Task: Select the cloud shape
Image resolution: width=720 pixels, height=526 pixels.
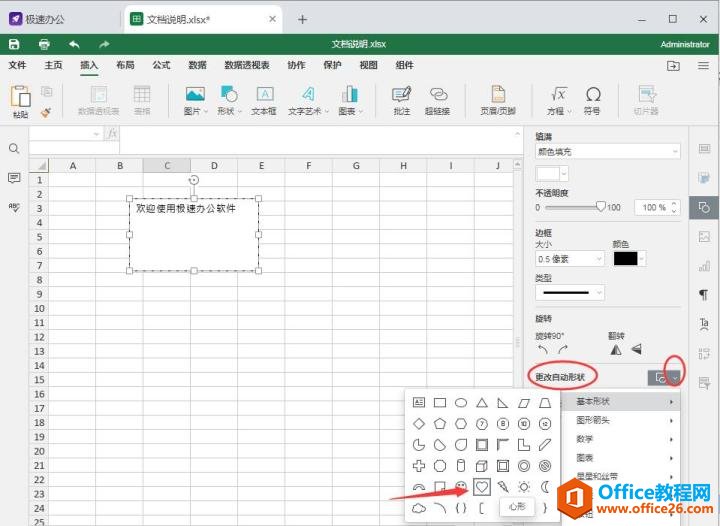Action: click(x=419, y=508)
